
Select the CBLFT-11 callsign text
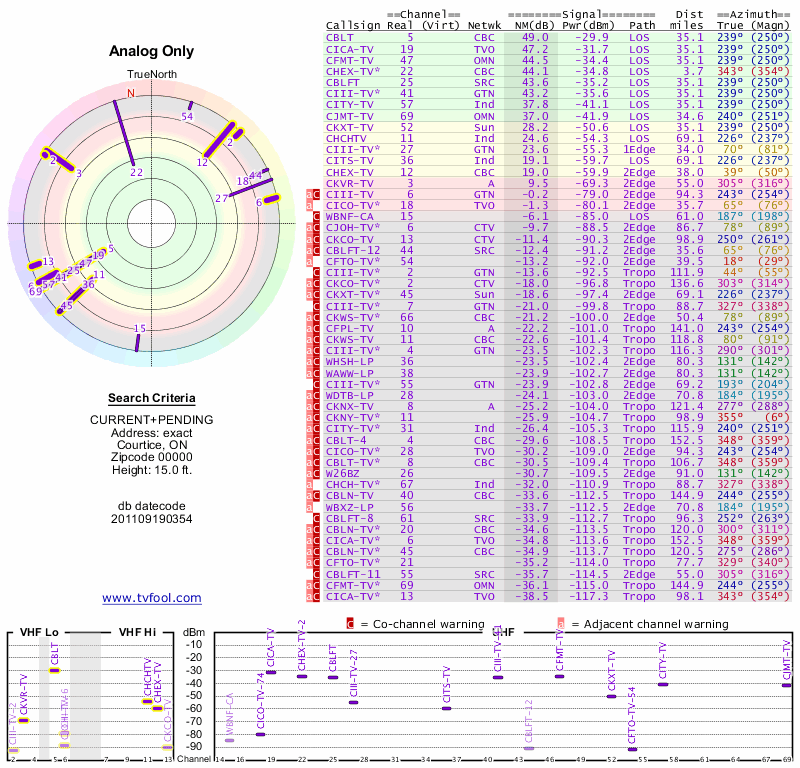pyautogui.click(x=353, y=574)
